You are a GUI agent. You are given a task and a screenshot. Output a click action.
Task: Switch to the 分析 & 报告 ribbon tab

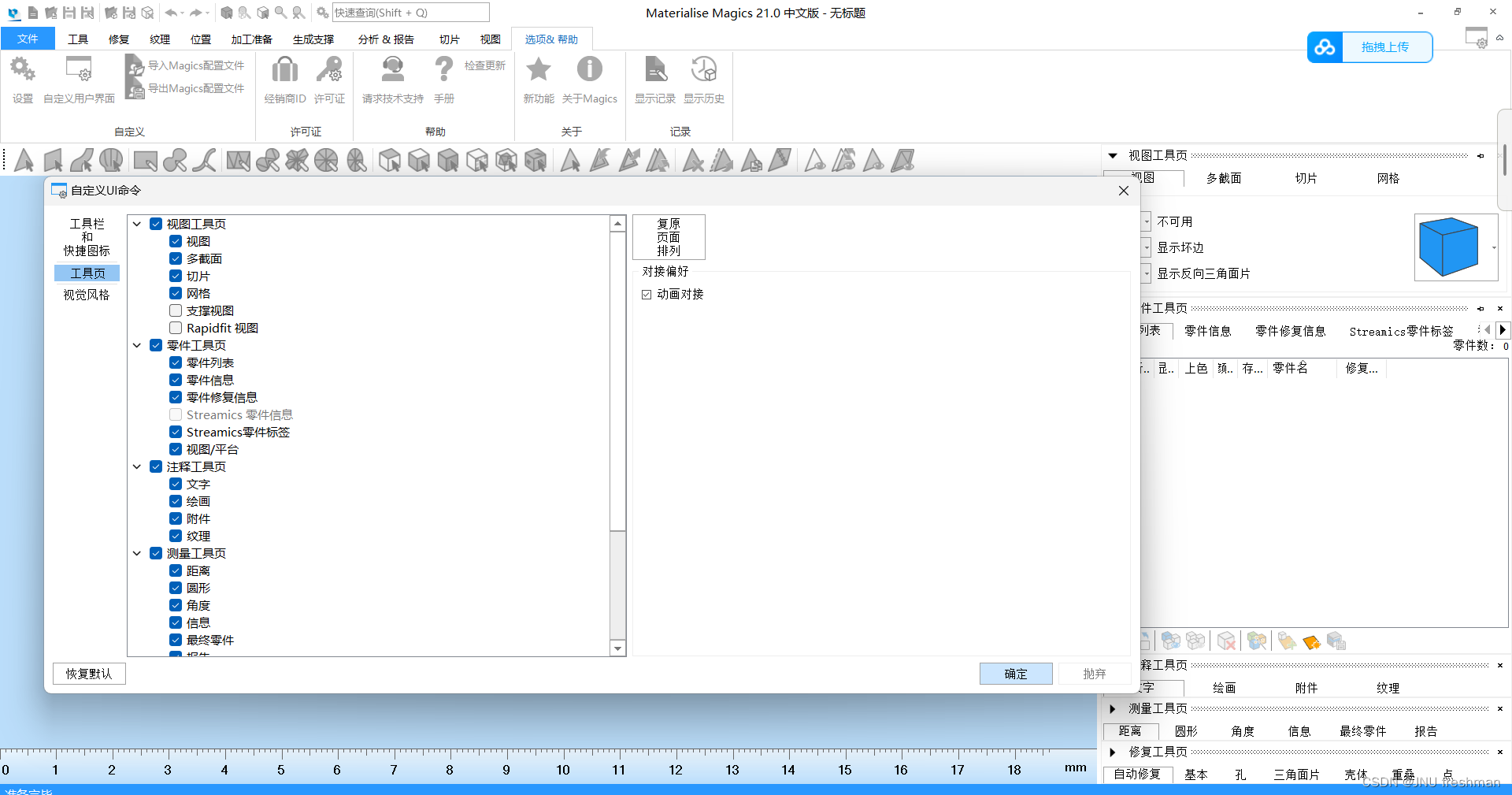point(386,39)
